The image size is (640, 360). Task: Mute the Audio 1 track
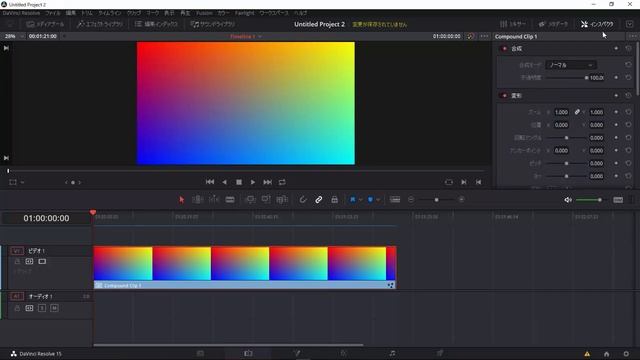[x=54, y=308]
